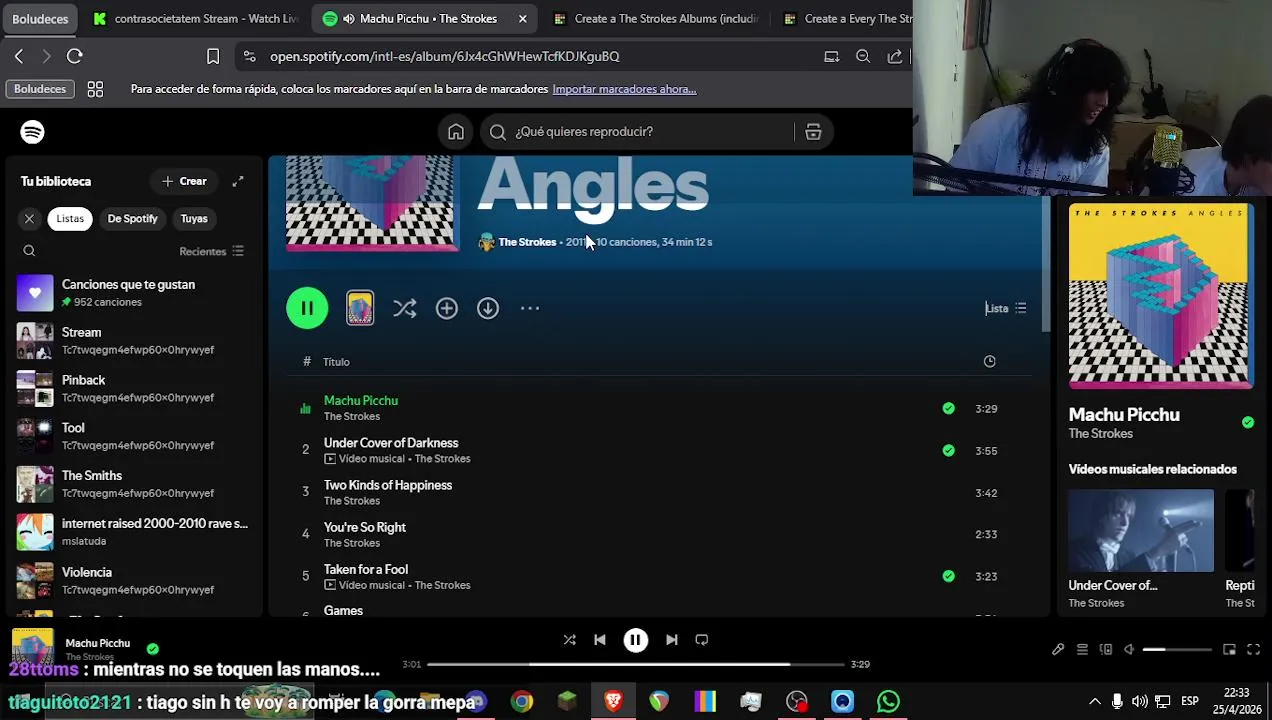This screenshot has height=720, width=1272.
Task: Open connect to a device
Action: (x=1106, y=650)
